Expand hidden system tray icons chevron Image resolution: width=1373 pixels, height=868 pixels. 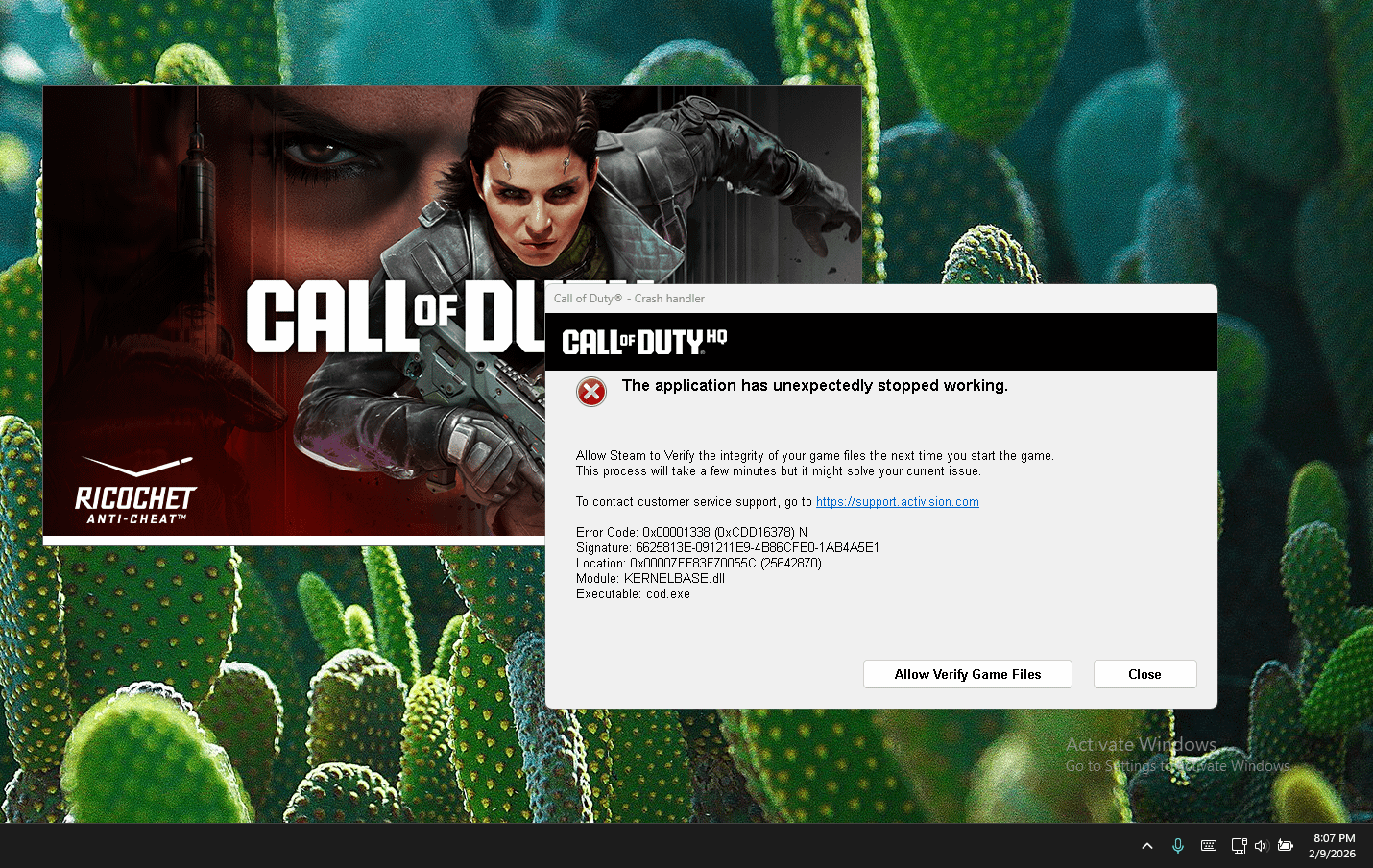click(1146, 846)
